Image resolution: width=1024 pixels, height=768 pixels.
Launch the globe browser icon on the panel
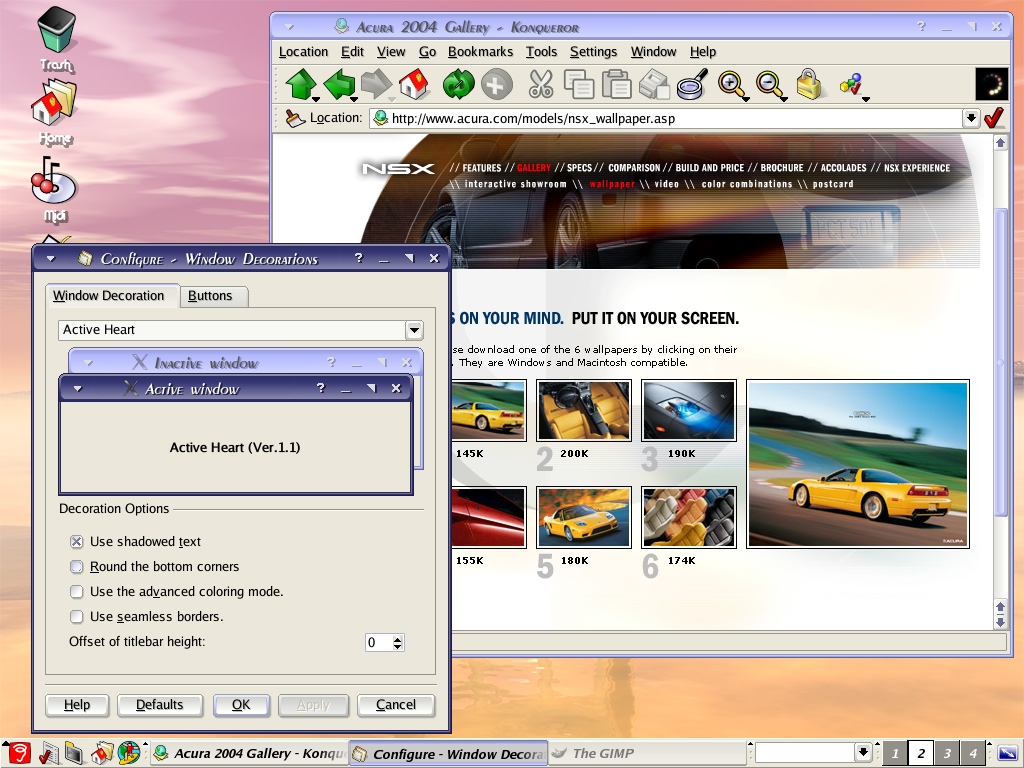129,754
